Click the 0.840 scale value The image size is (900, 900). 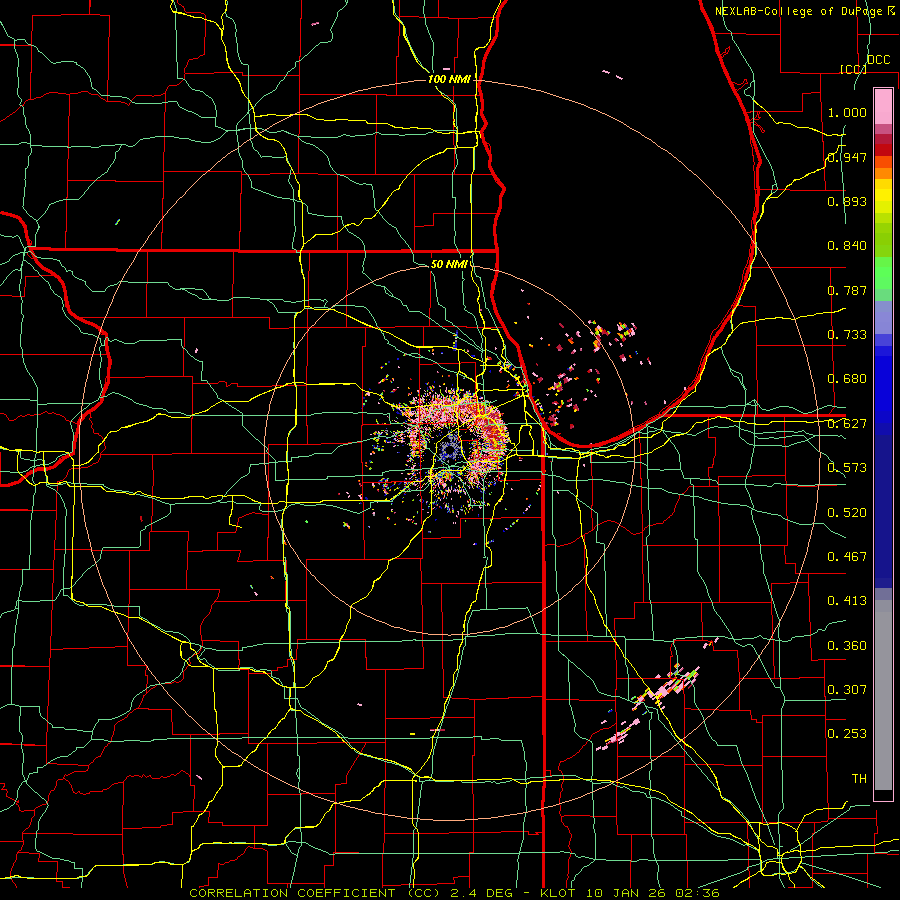pyautogui.click(x=847, y=246)
